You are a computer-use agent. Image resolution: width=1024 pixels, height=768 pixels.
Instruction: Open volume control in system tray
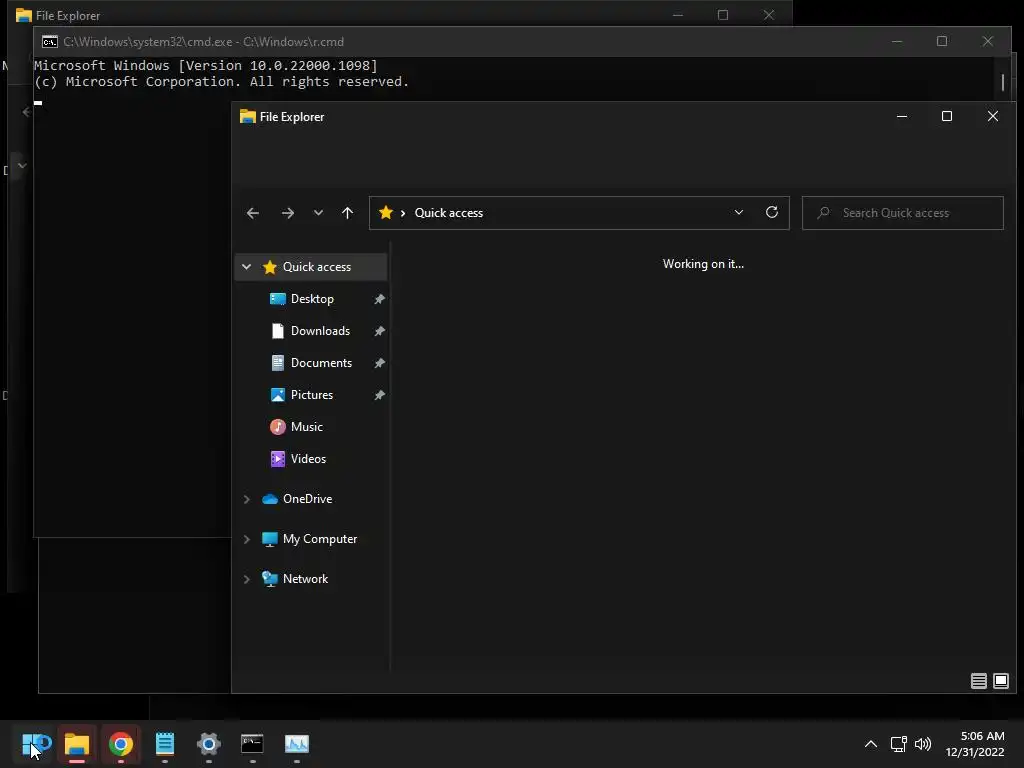[923, 744]
